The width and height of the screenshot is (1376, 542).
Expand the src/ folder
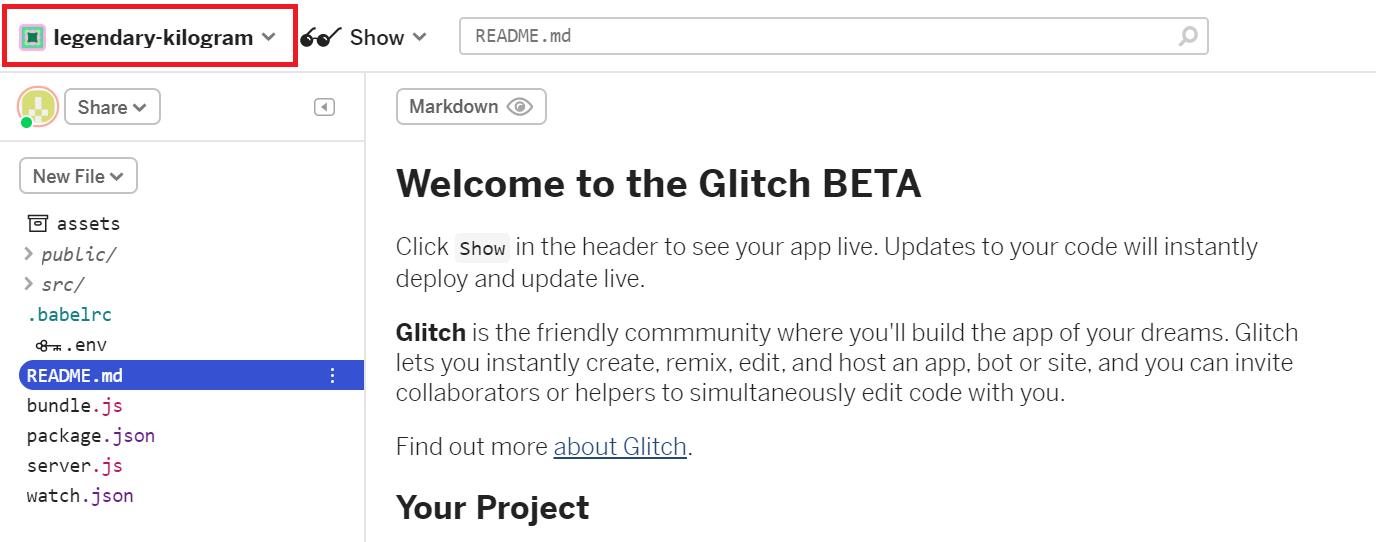(x=55, y=284)
